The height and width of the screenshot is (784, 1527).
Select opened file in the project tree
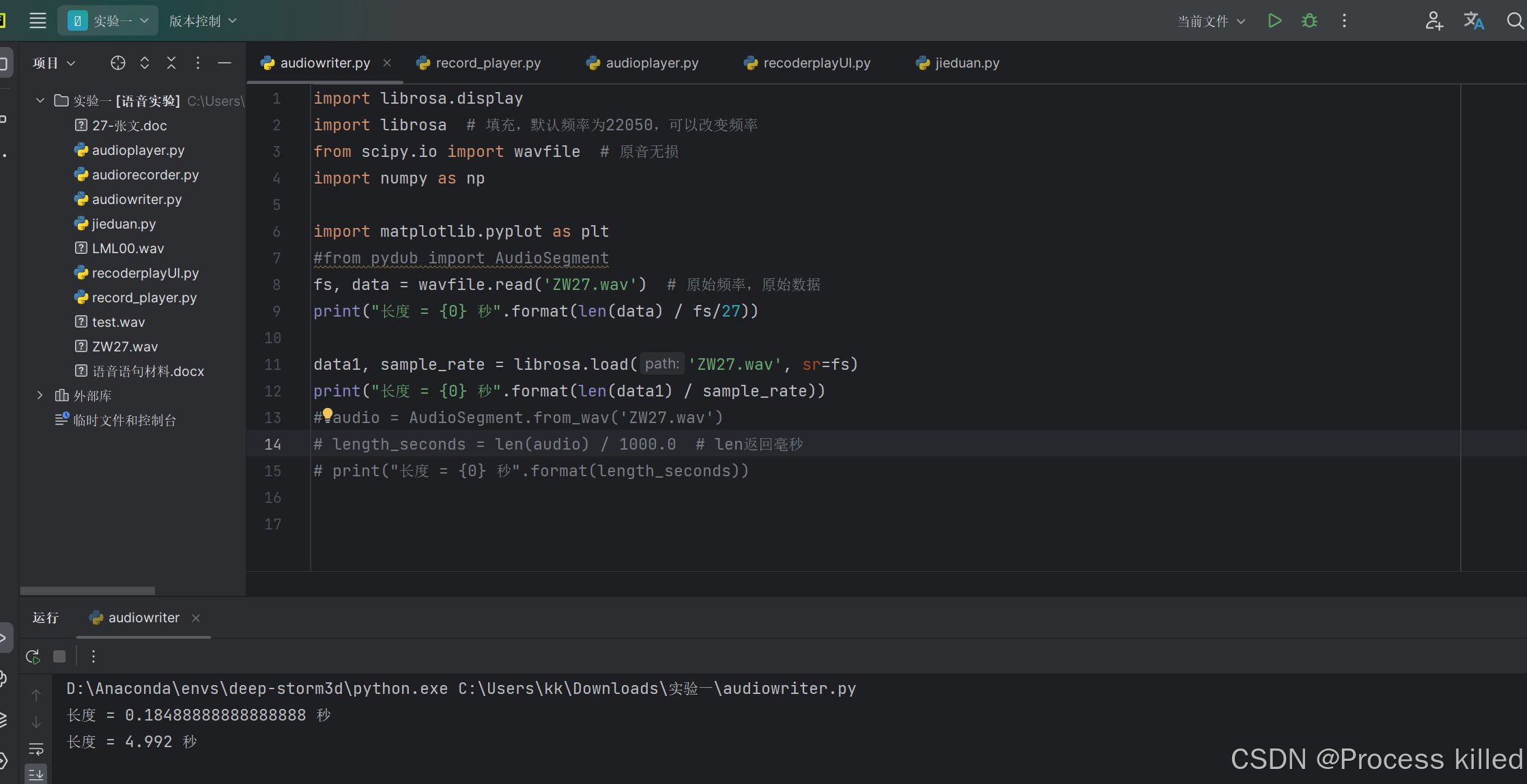(117, 63)
